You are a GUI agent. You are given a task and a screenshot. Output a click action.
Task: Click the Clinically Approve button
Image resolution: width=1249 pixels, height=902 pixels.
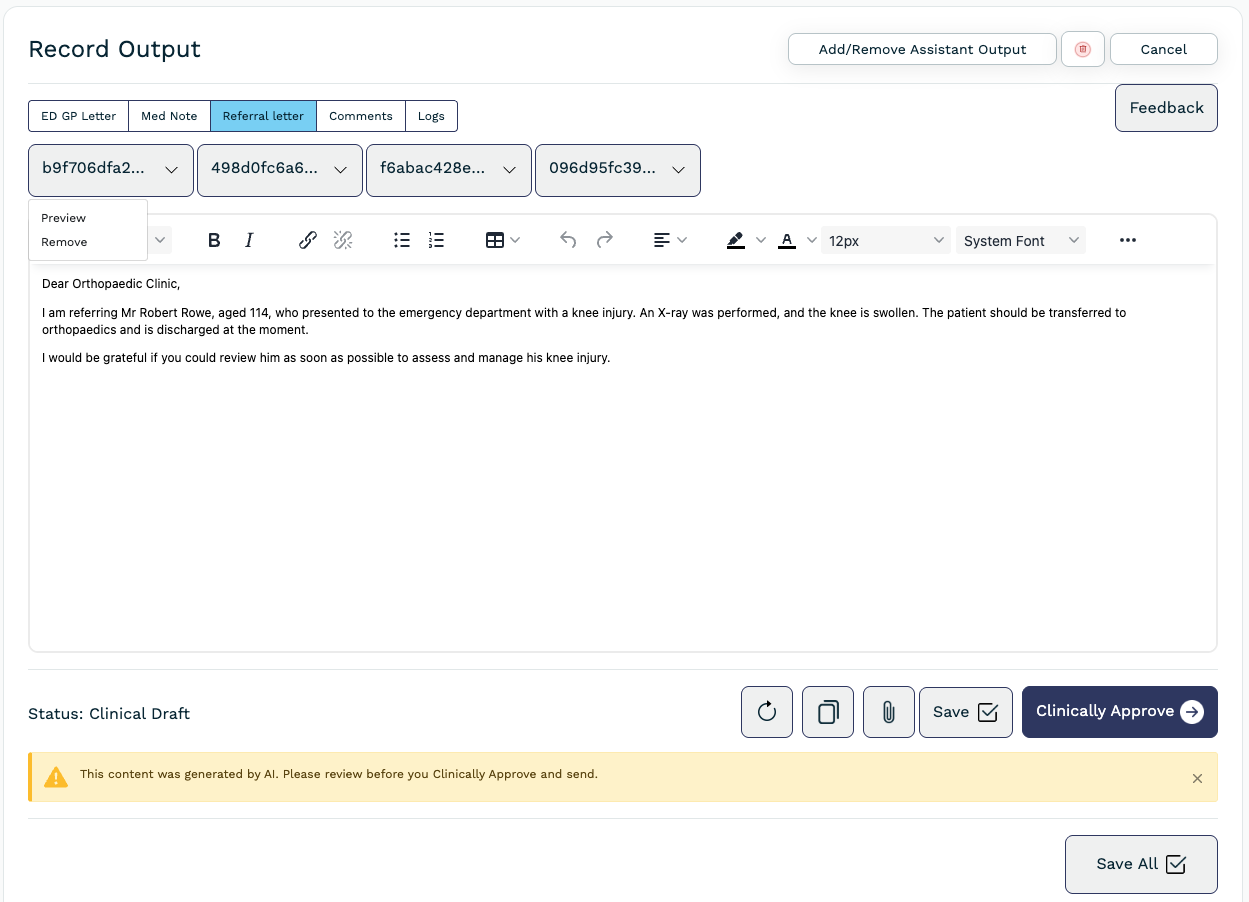pos(1119,711)
